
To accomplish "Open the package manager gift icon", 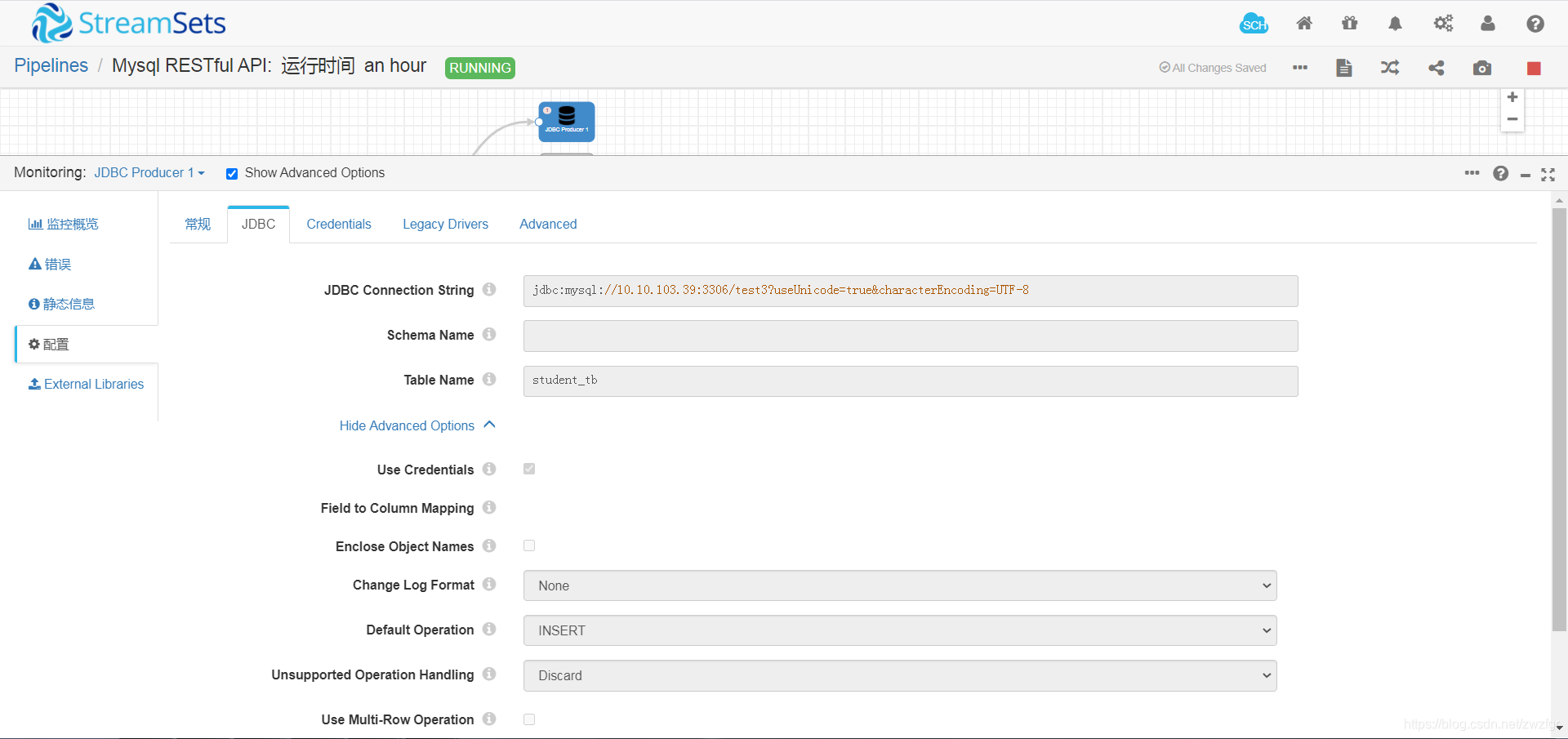I will click(1350, 23).
